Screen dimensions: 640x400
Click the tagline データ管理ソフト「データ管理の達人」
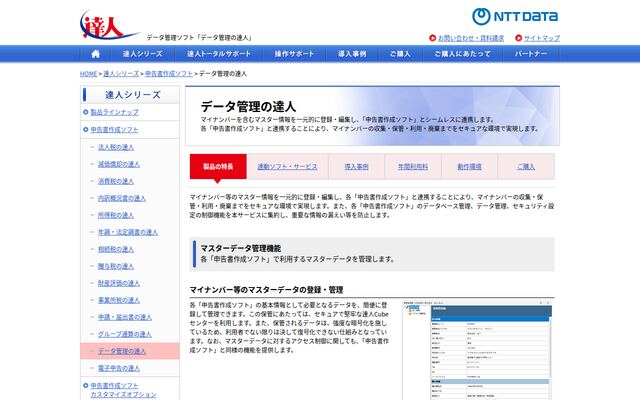click(x=200, y=38)
